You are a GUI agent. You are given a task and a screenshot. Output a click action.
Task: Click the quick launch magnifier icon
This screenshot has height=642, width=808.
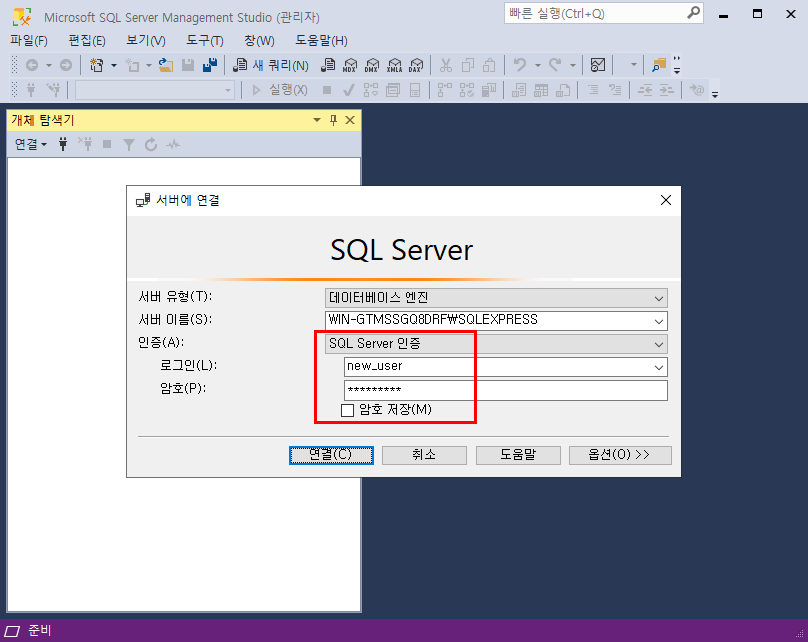694,13
